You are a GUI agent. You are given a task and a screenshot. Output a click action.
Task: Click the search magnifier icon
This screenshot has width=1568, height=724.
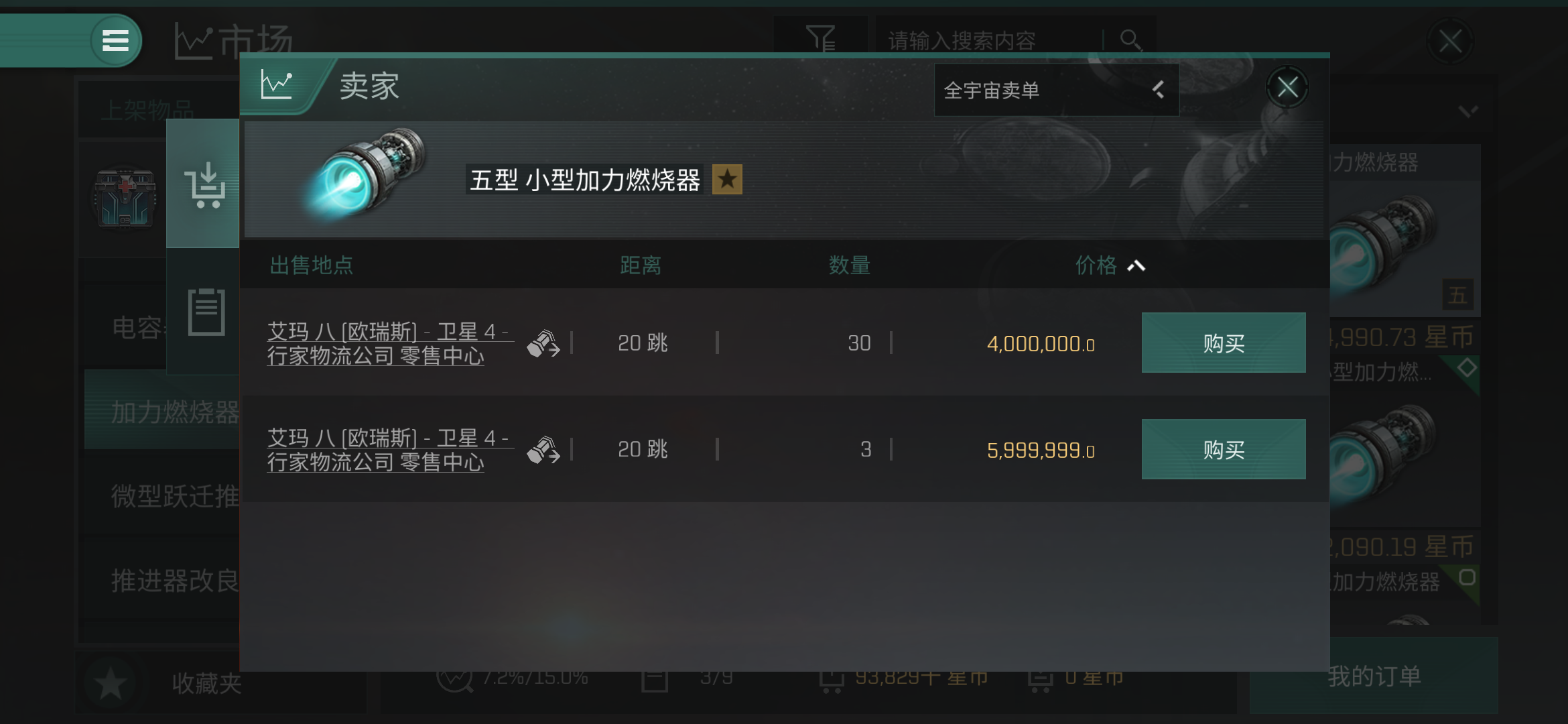tap(1131, 41)
